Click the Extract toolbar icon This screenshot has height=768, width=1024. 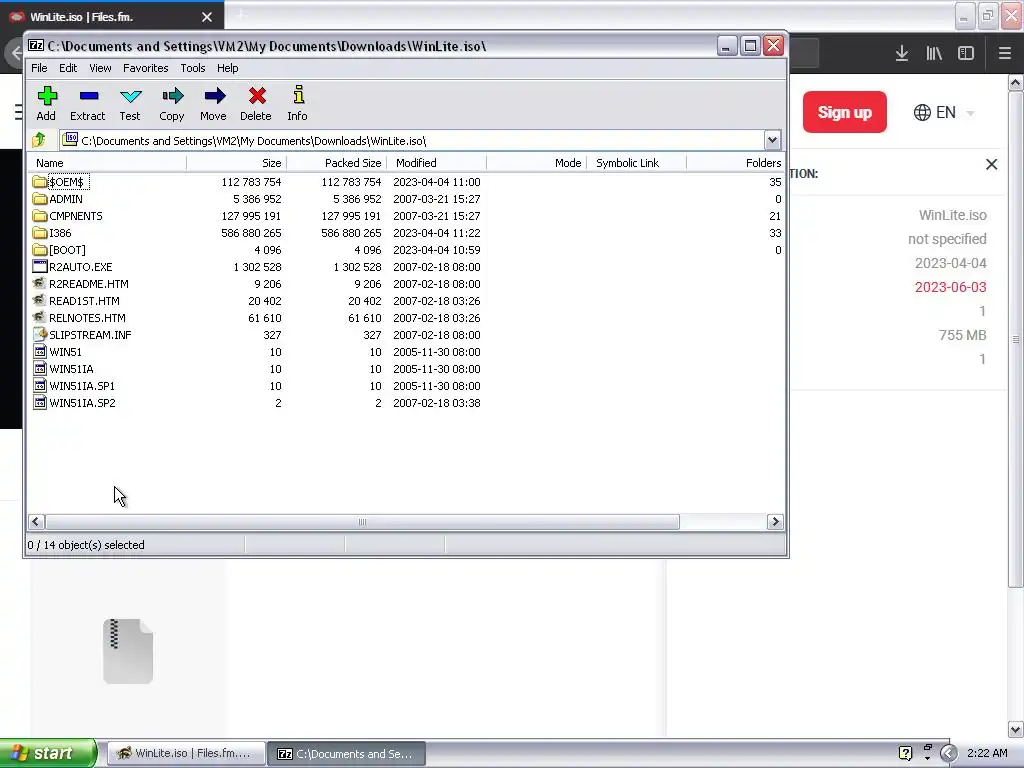[88, 96]
